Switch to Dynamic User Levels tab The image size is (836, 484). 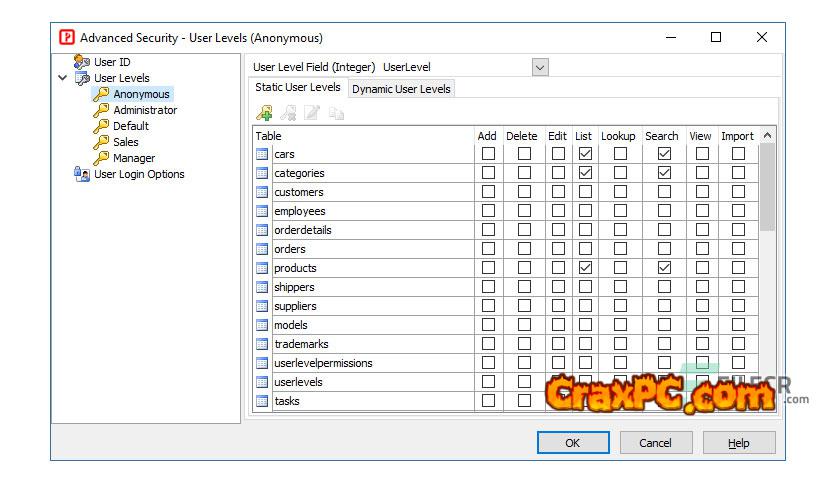point(401,89)
